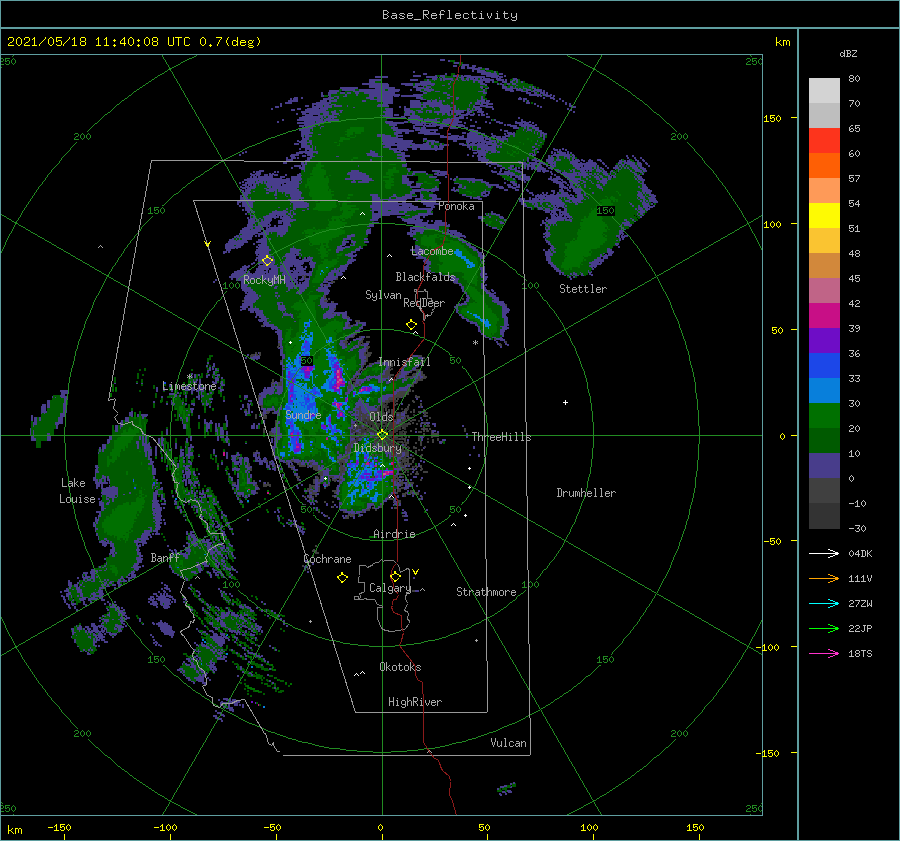Click the 80 dBZ legend value
Screen dimensions: 900x841
coord(854,79)
